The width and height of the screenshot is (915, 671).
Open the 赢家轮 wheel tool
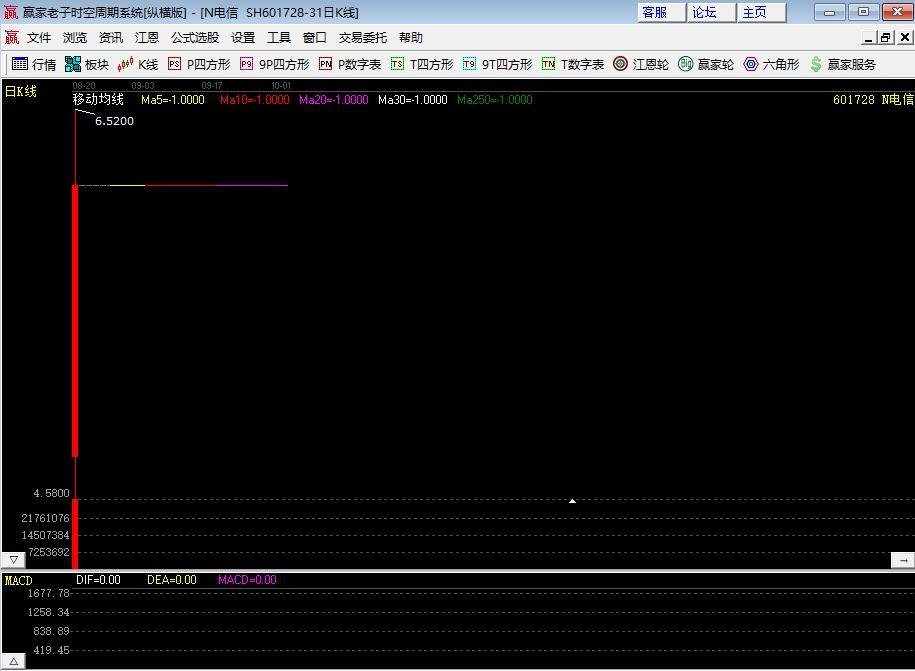tap(706, 64)
